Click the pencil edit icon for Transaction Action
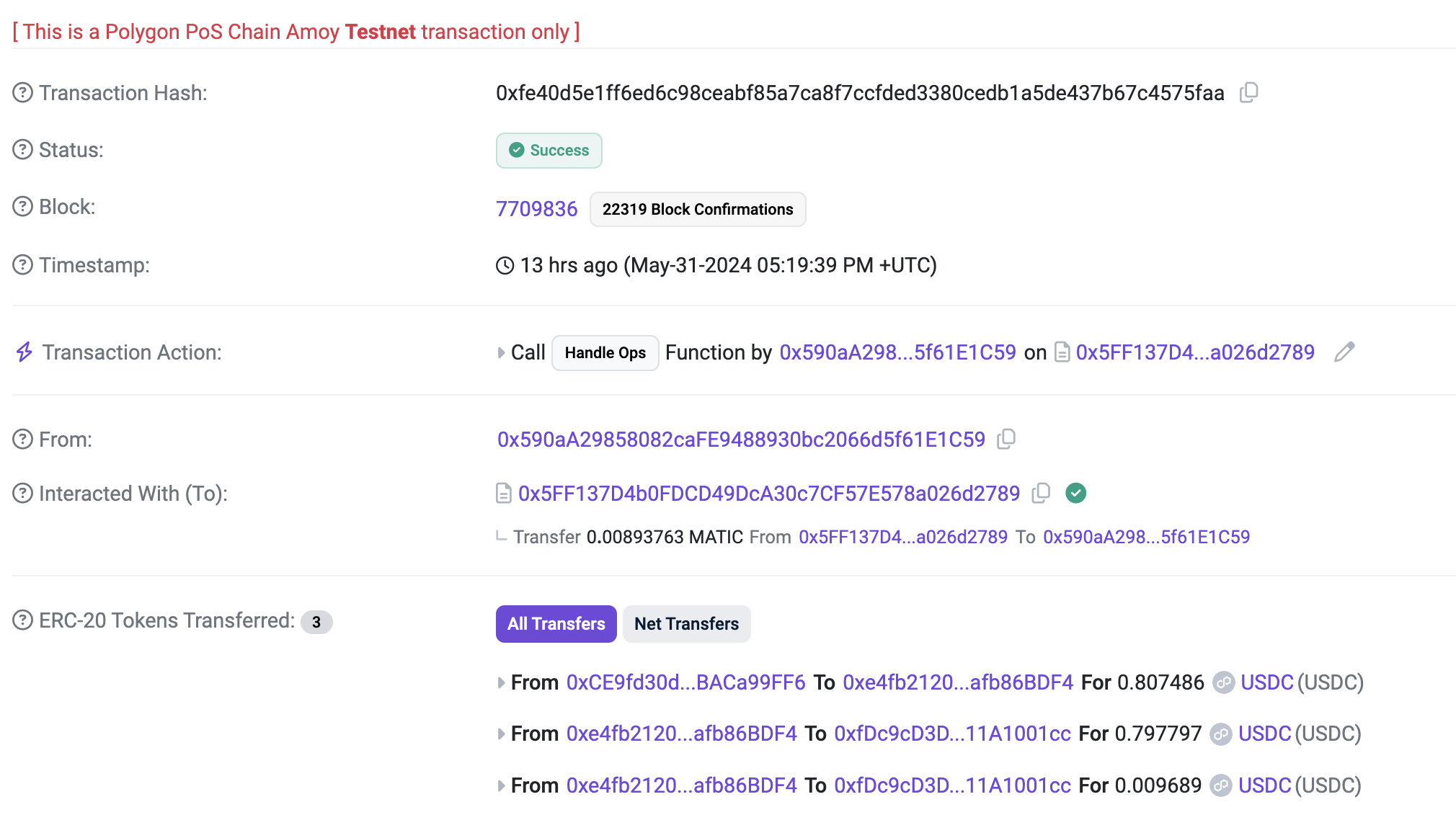This screenshot has width=1456, height=820. [1344, 352]
